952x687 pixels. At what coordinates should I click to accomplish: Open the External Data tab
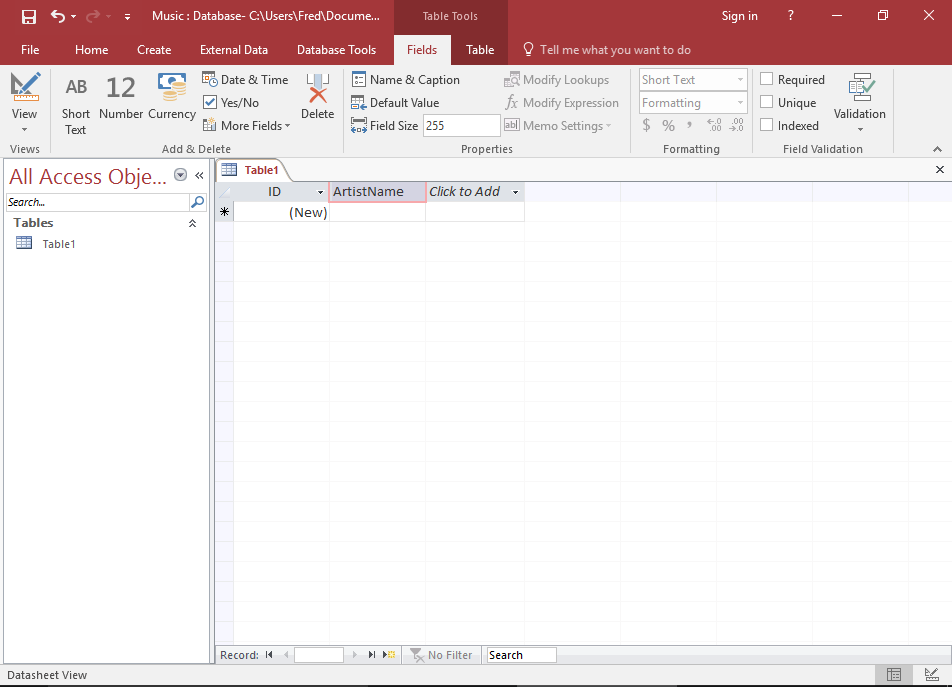234,50
